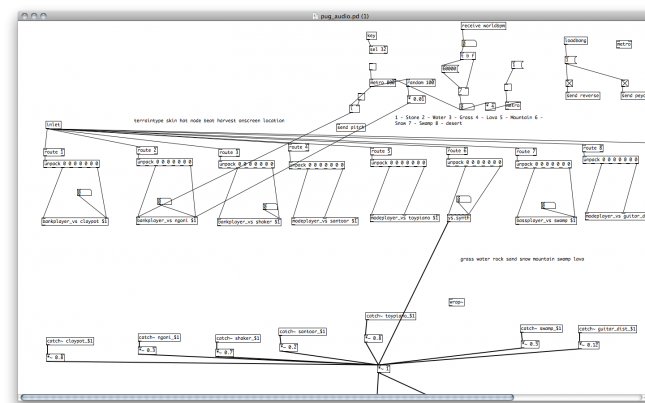Viewport: 645px width, 403px height.
Task: Click the small toggle box under "sel 32"
Action: (374, 65)
